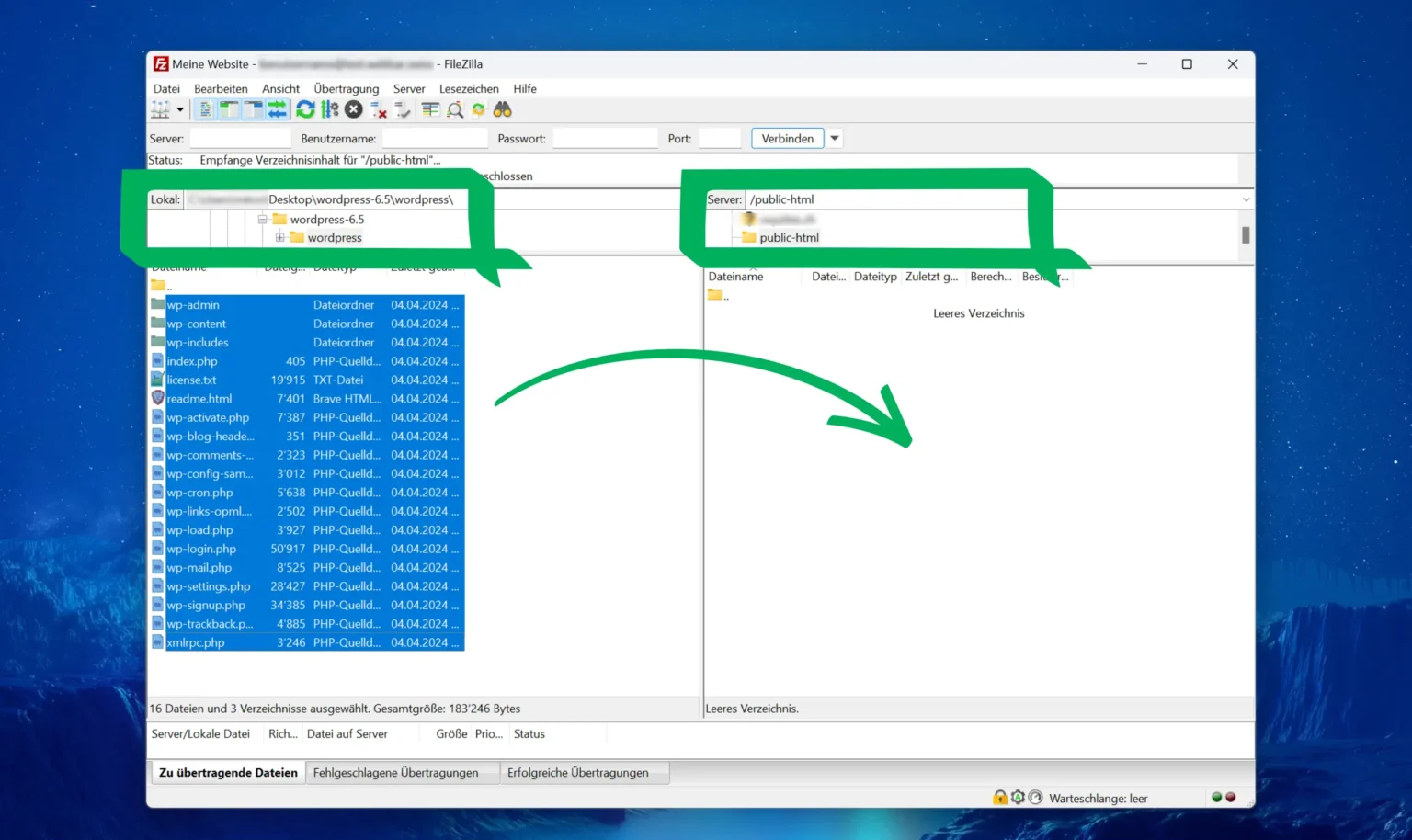Toggle the message log display
The height and width of the screenshot is (840, 1412).
(x=205, y=110)
